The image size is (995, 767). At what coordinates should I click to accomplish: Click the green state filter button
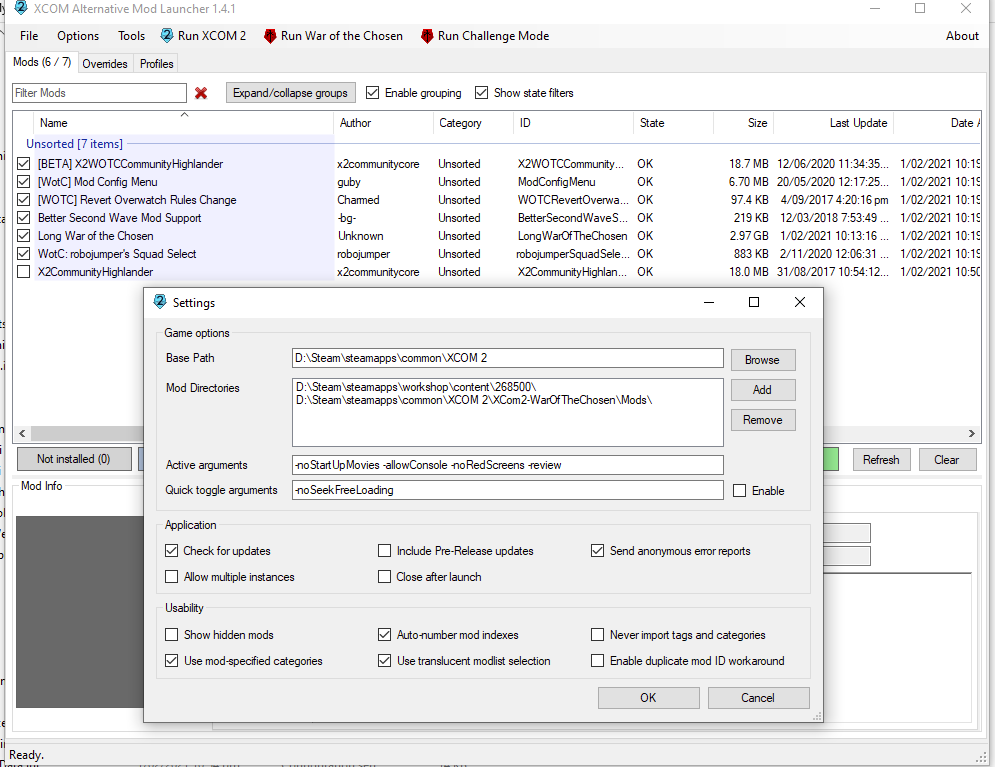point(831,459)
